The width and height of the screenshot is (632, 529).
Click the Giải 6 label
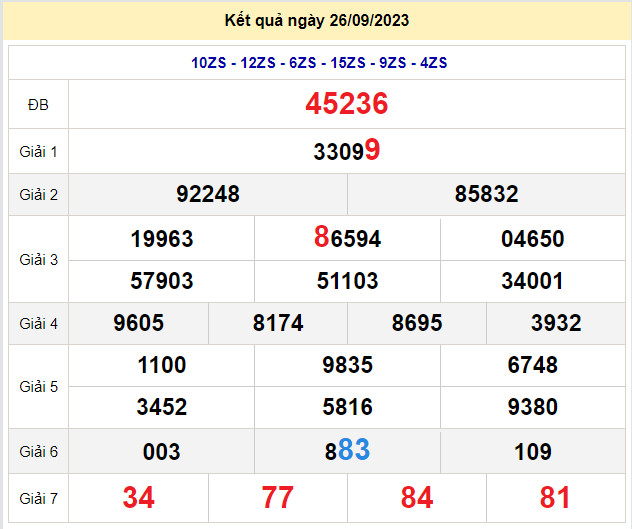38,452
